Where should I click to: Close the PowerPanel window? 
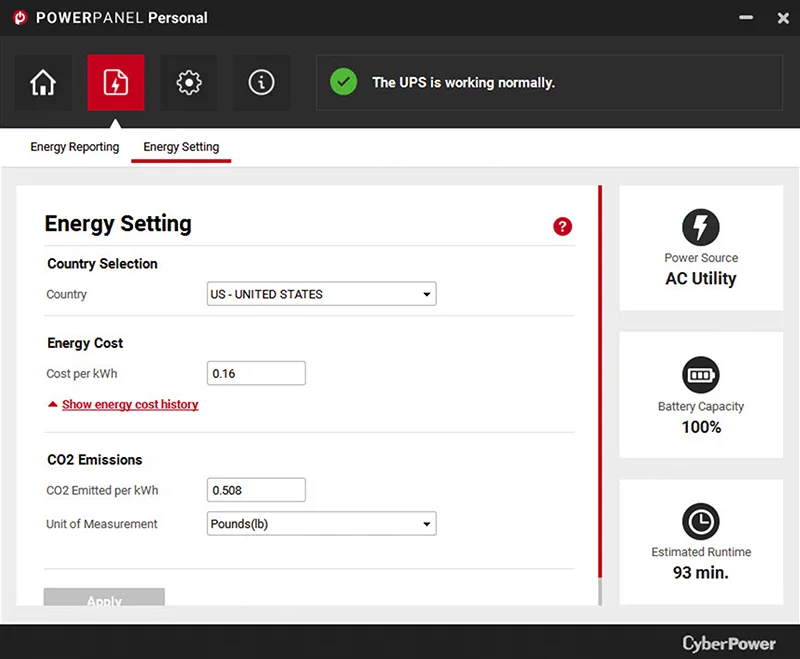(783, 18)
